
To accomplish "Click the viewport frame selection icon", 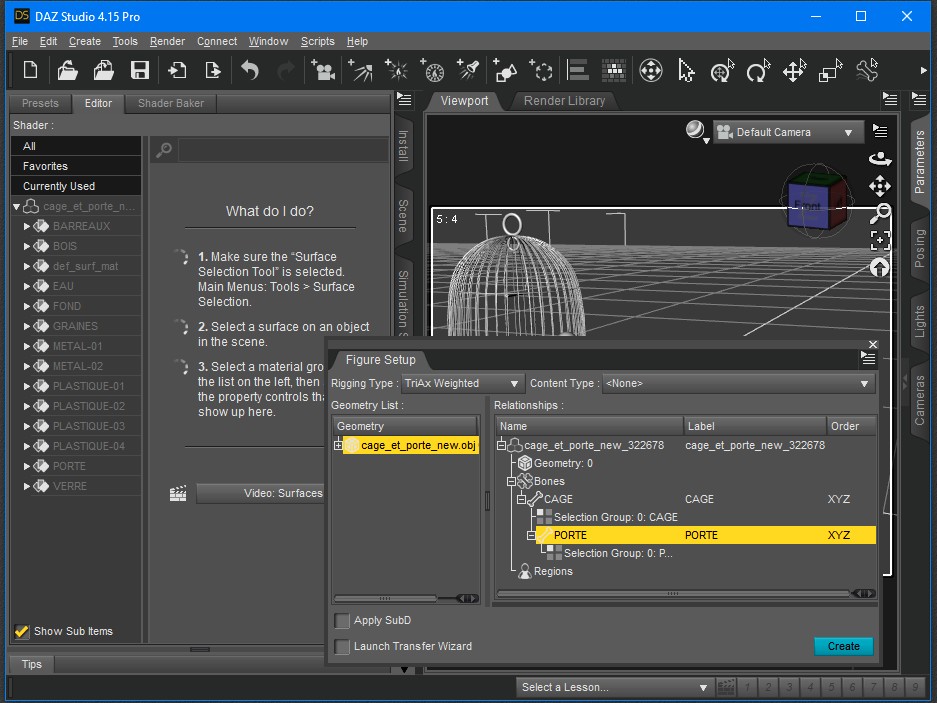I will pyautogui.click(x=880, y=240).
